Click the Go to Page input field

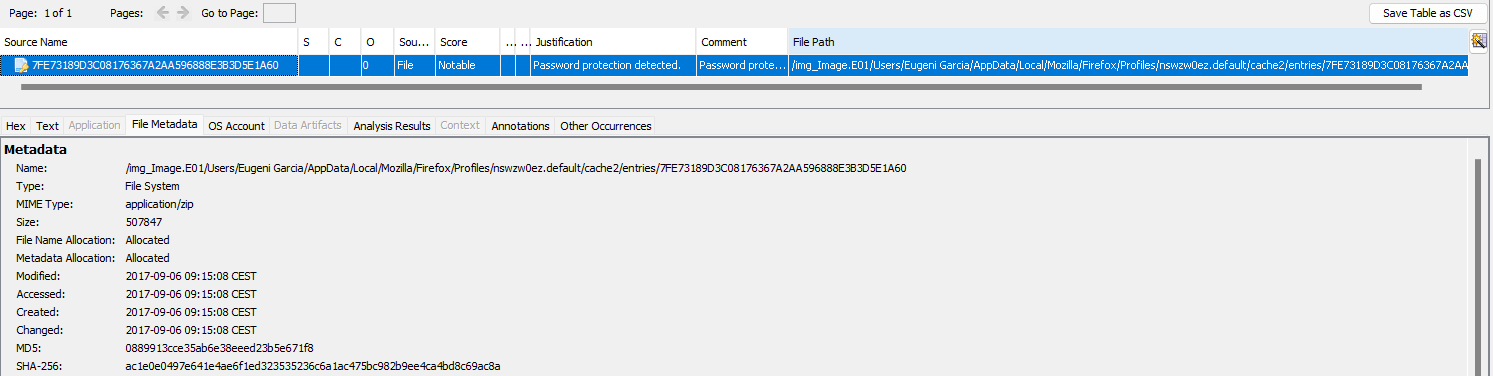click(279, 13)
